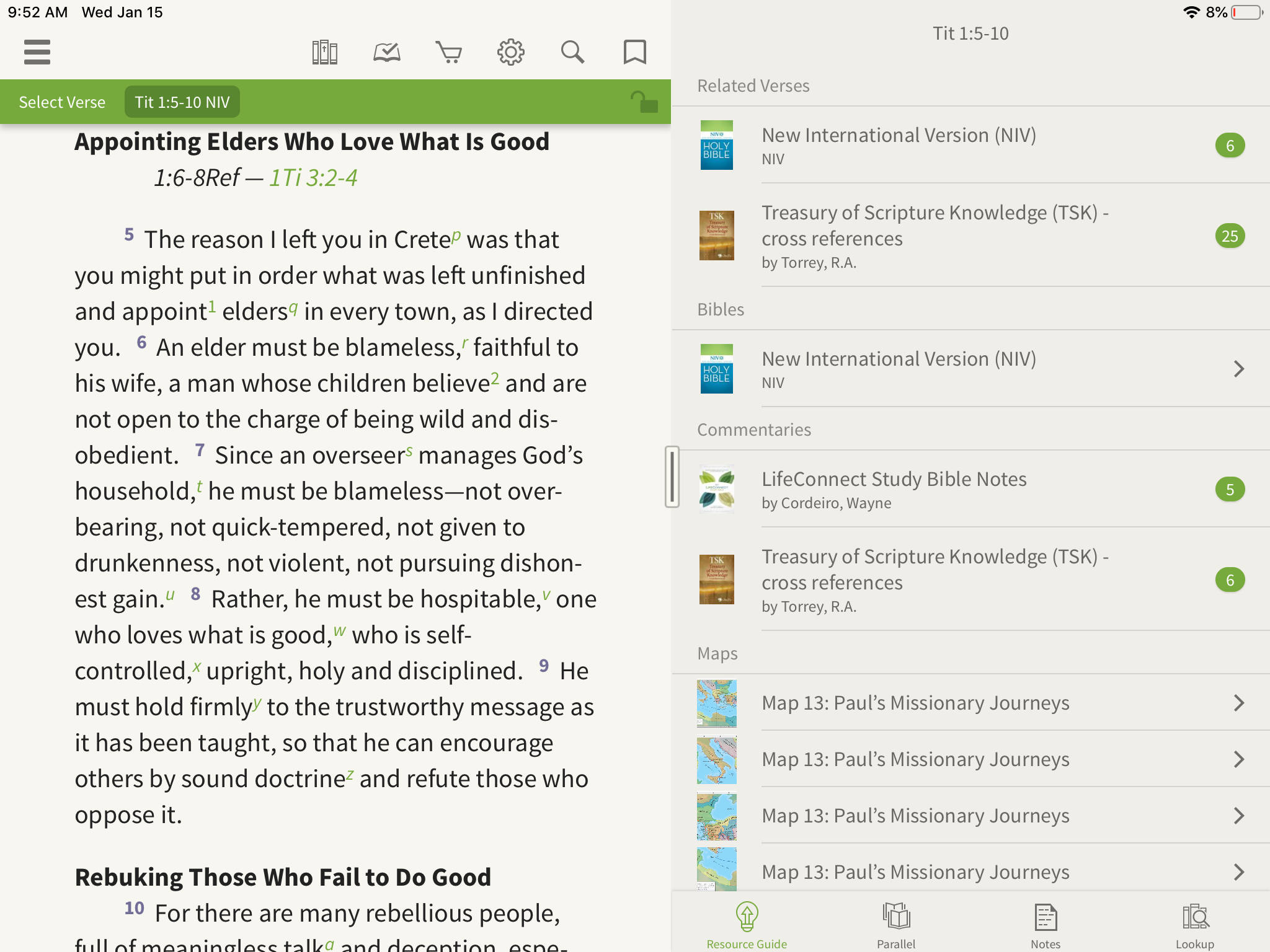Expand the NIV Bibles row chevron
This screenshot has height=952, width=1270.
(x=1238, y=369)
